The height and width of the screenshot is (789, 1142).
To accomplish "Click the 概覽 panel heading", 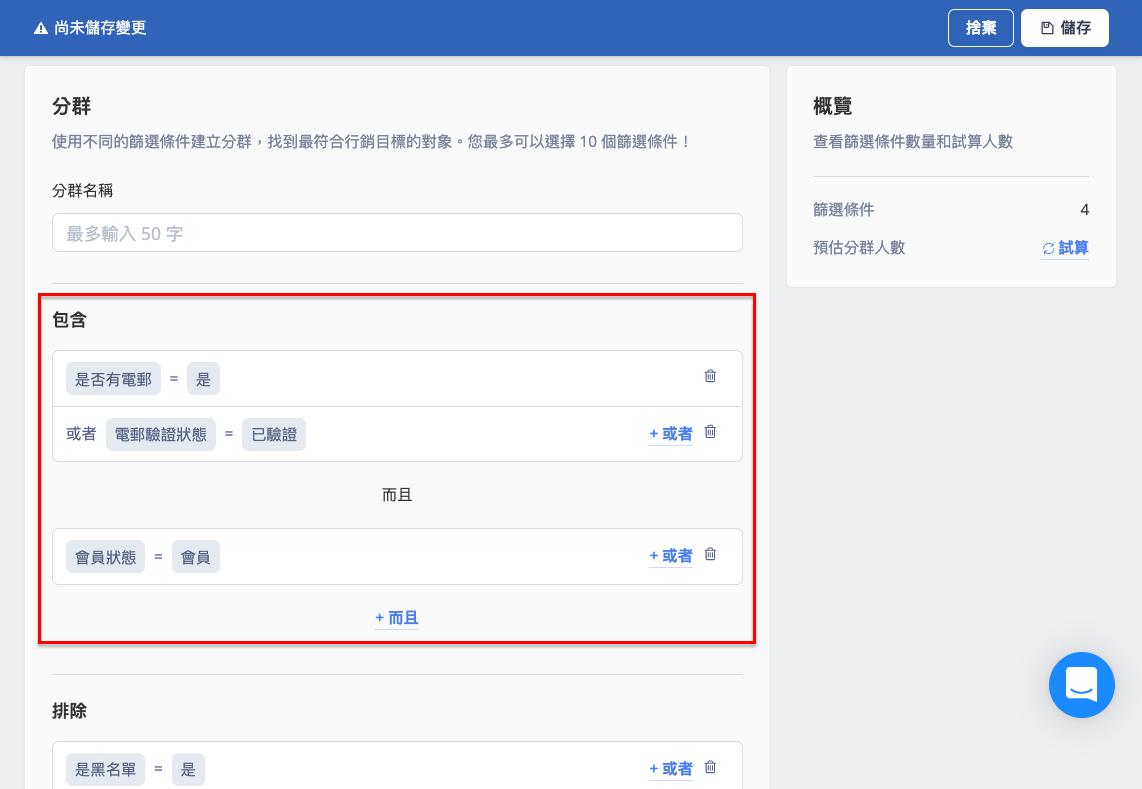I will 832,106.
